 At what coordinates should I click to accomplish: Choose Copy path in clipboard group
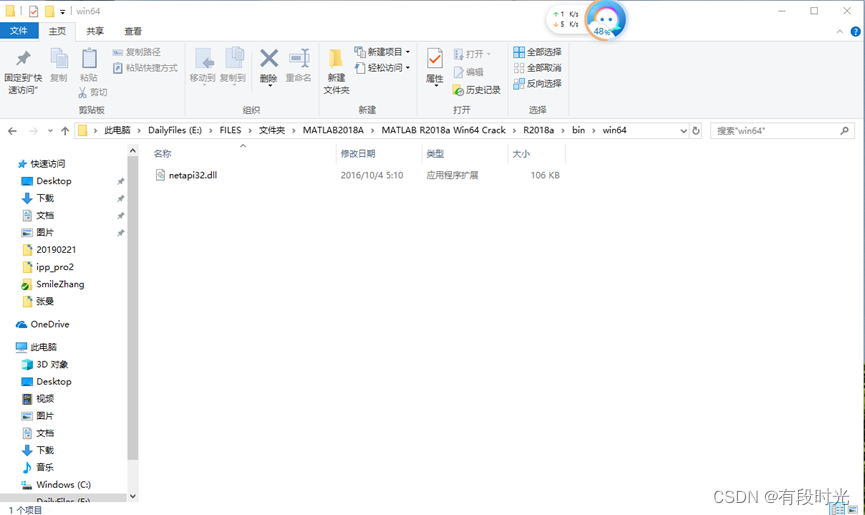point(137,52)
